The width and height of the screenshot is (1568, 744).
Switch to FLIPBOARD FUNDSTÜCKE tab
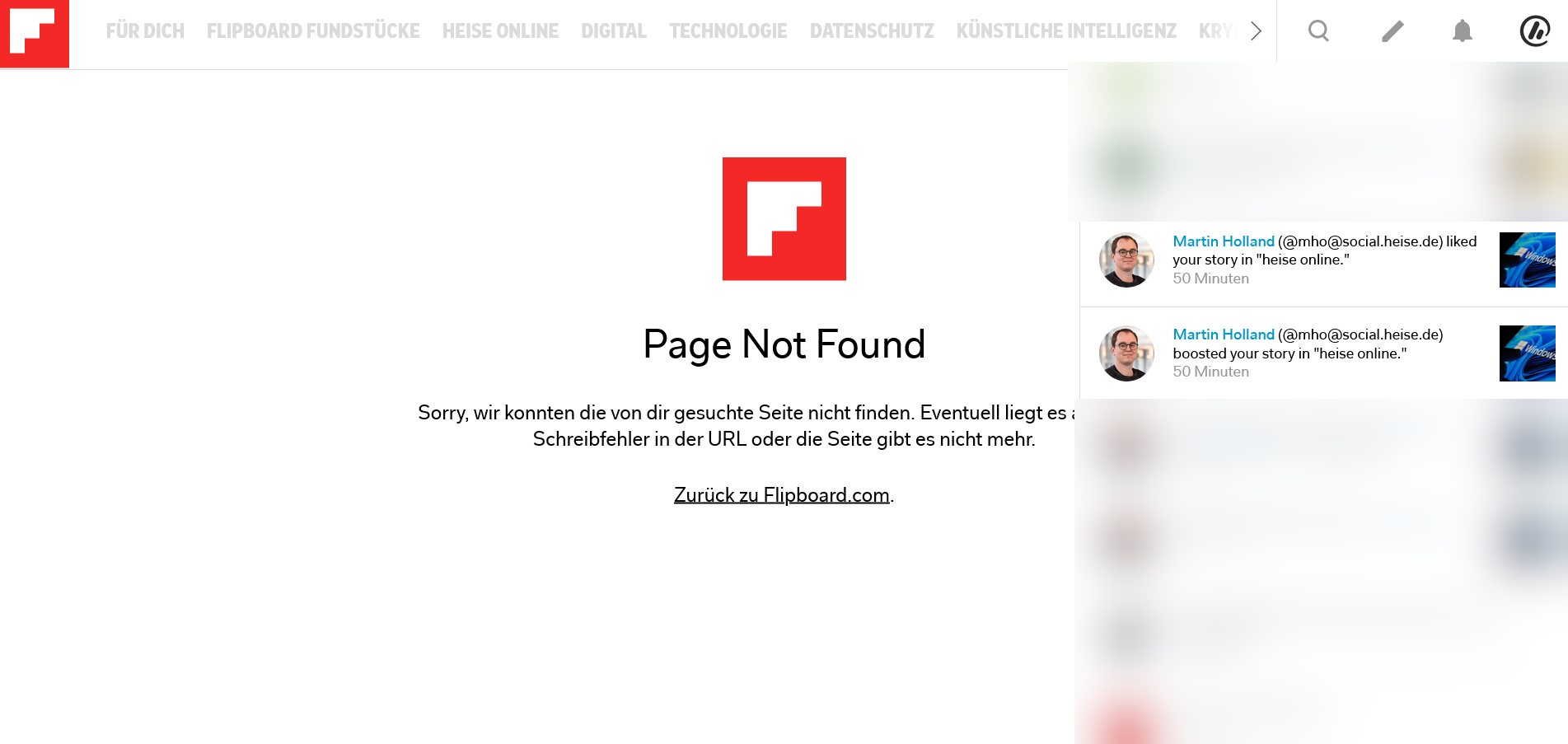pyautogui.click(x=313, y=31)
